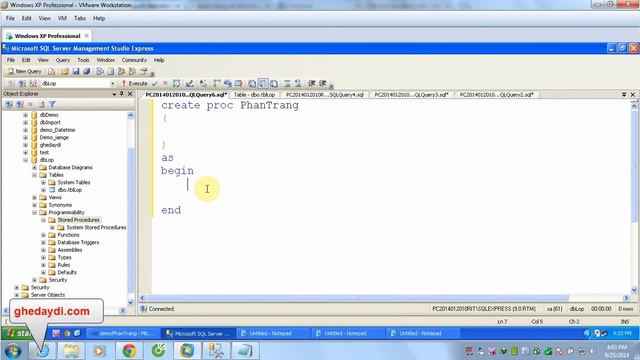The height and width of the screenshot is (360, 640).
Task: Open Google Chrome from the Windows taskbar
Action: coord(129,351)
